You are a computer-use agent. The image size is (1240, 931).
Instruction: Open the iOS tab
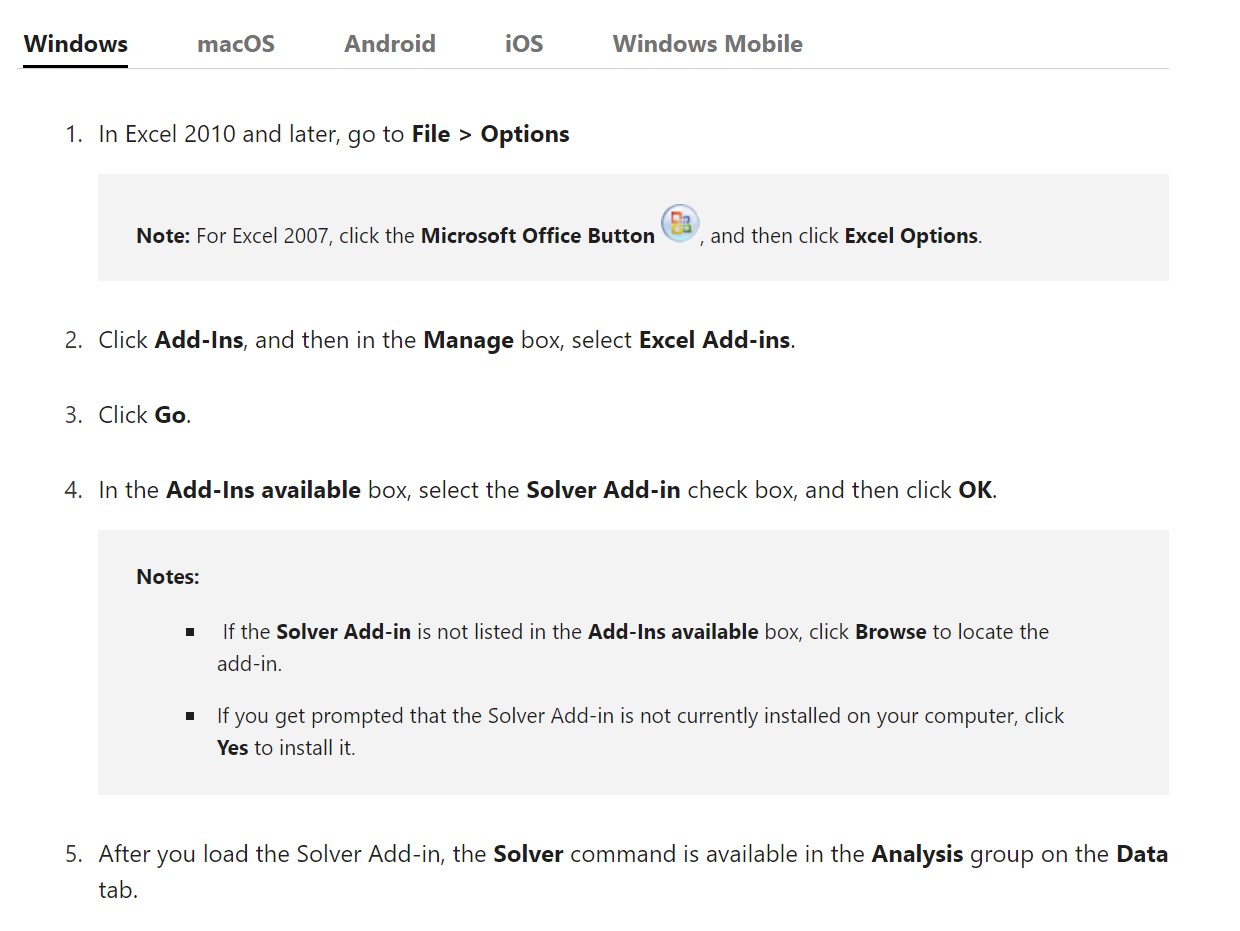click(x=524, y=43)
